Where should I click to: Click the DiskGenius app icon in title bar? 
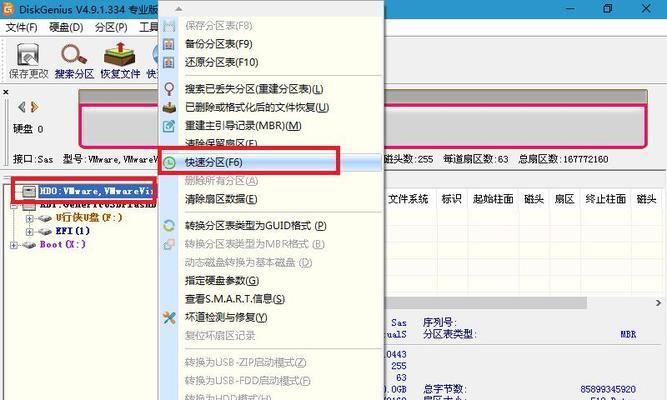point(9,9)
